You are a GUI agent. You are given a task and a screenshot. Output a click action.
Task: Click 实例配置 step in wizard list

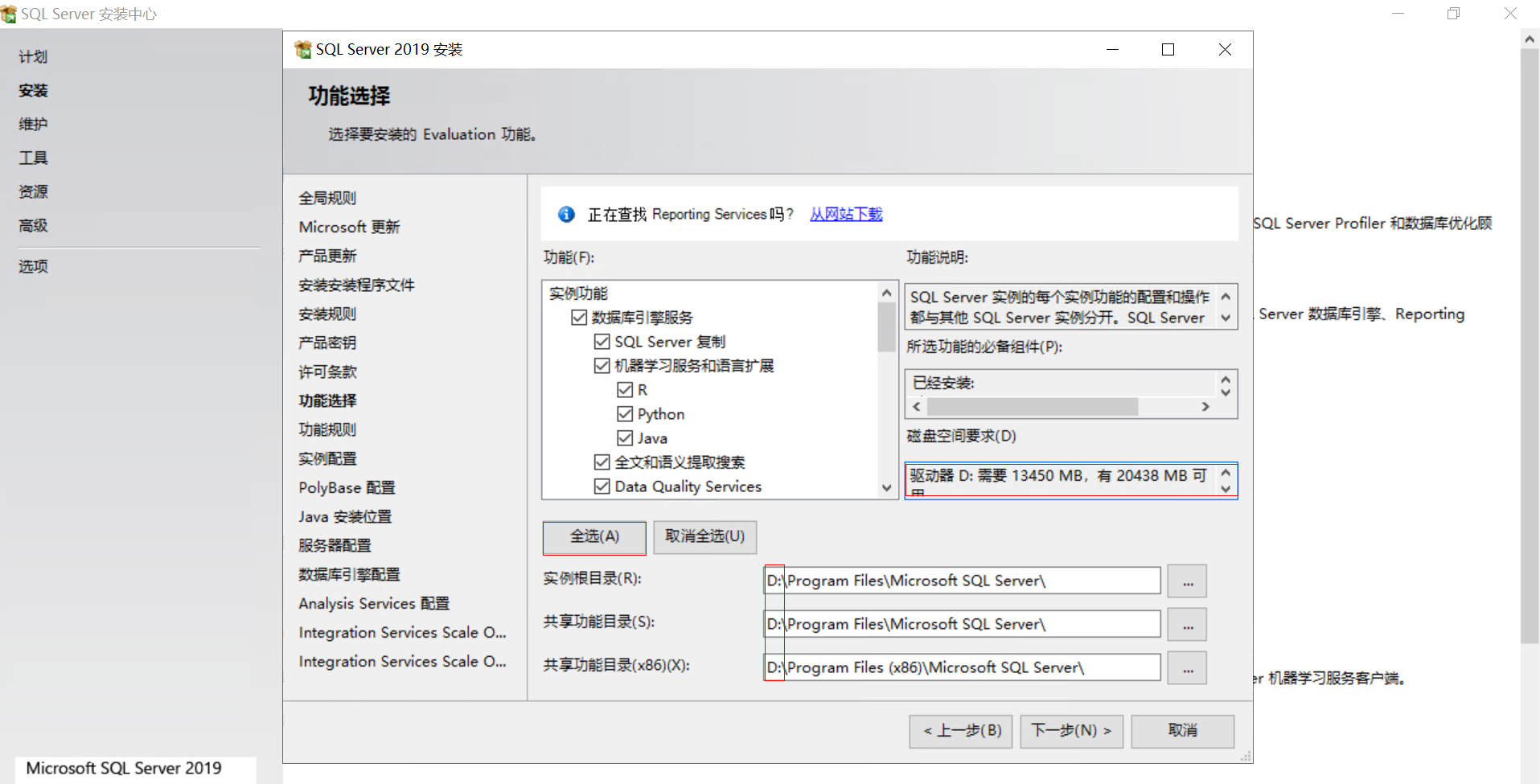[x=327, y=458]
